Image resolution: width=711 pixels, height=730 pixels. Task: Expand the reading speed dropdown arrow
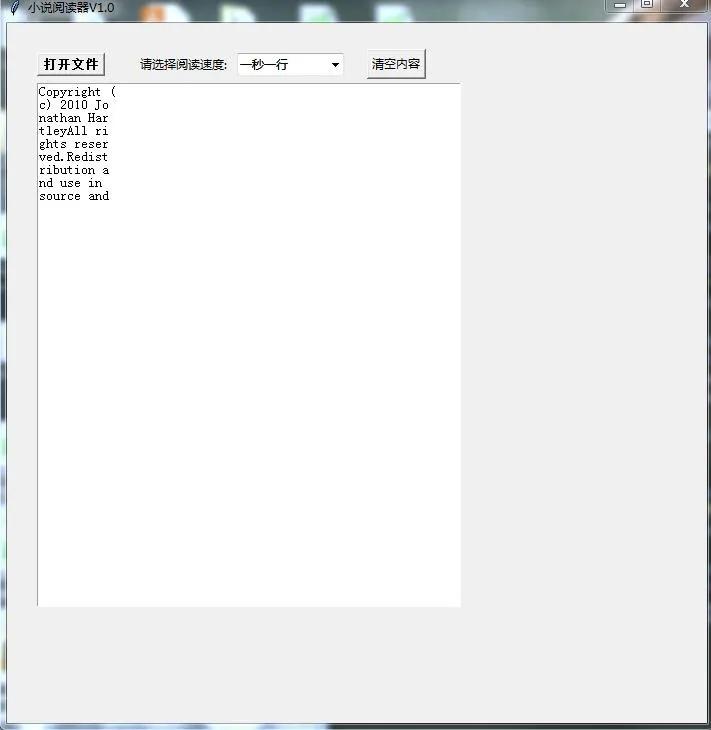[335, 65]
